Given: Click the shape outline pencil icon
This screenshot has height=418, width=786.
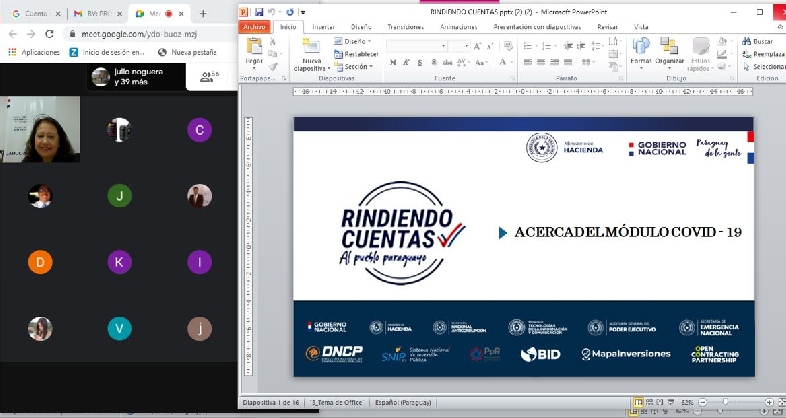Looking at the screenshot, I should coord(723,54).
